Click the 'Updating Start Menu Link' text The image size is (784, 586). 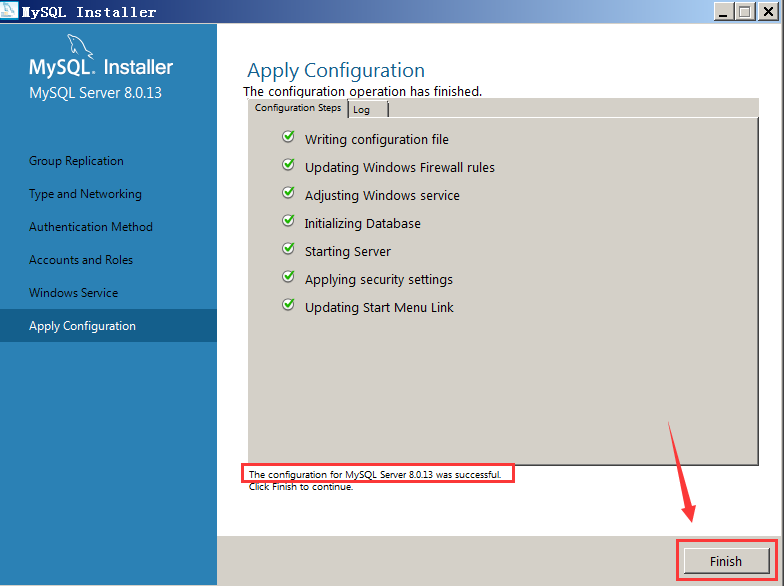(379, 308)
